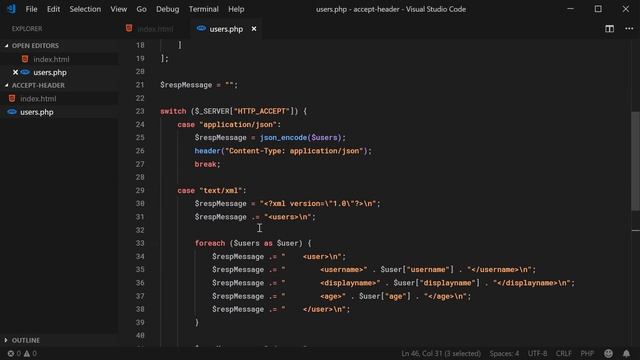Change the PHP language mode
Image resolution: width=640 pixels, height=360 pixels.
pyautogui.click(x=587, y=353)
